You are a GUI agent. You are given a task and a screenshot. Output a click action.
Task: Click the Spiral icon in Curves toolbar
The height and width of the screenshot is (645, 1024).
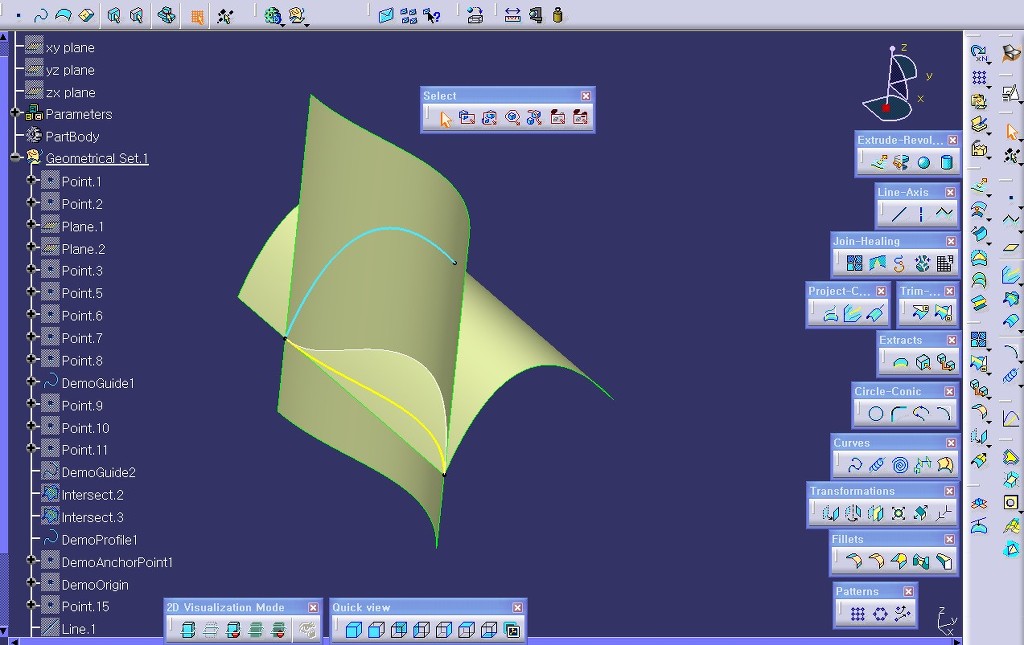point(900,465)
